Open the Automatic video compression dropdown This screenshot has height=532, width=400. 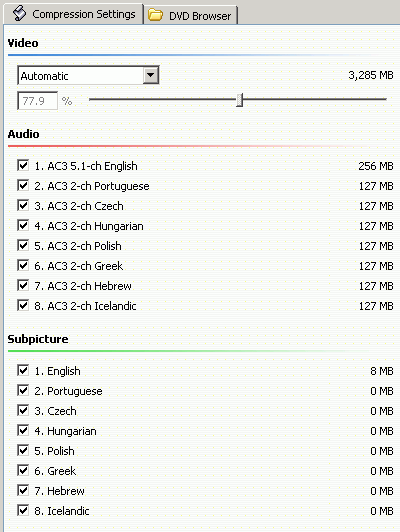tap(88, 75)
